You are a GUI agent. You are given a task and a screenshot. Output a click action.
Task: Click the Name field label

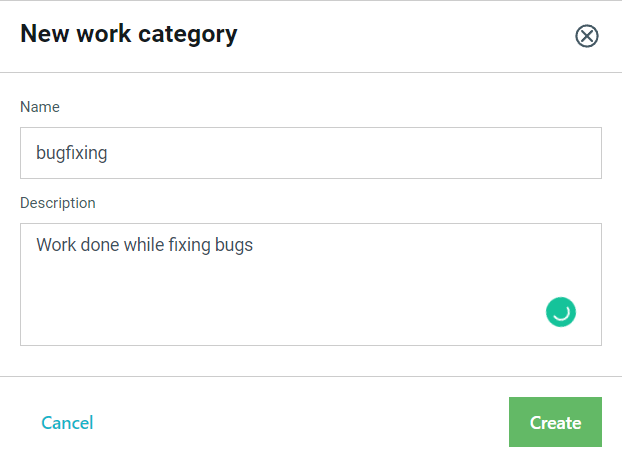[x=40, y=107]
